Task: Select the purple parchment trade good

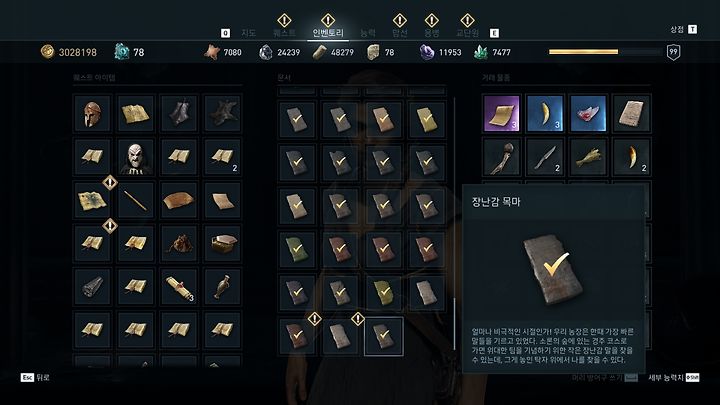Action: 501,113
